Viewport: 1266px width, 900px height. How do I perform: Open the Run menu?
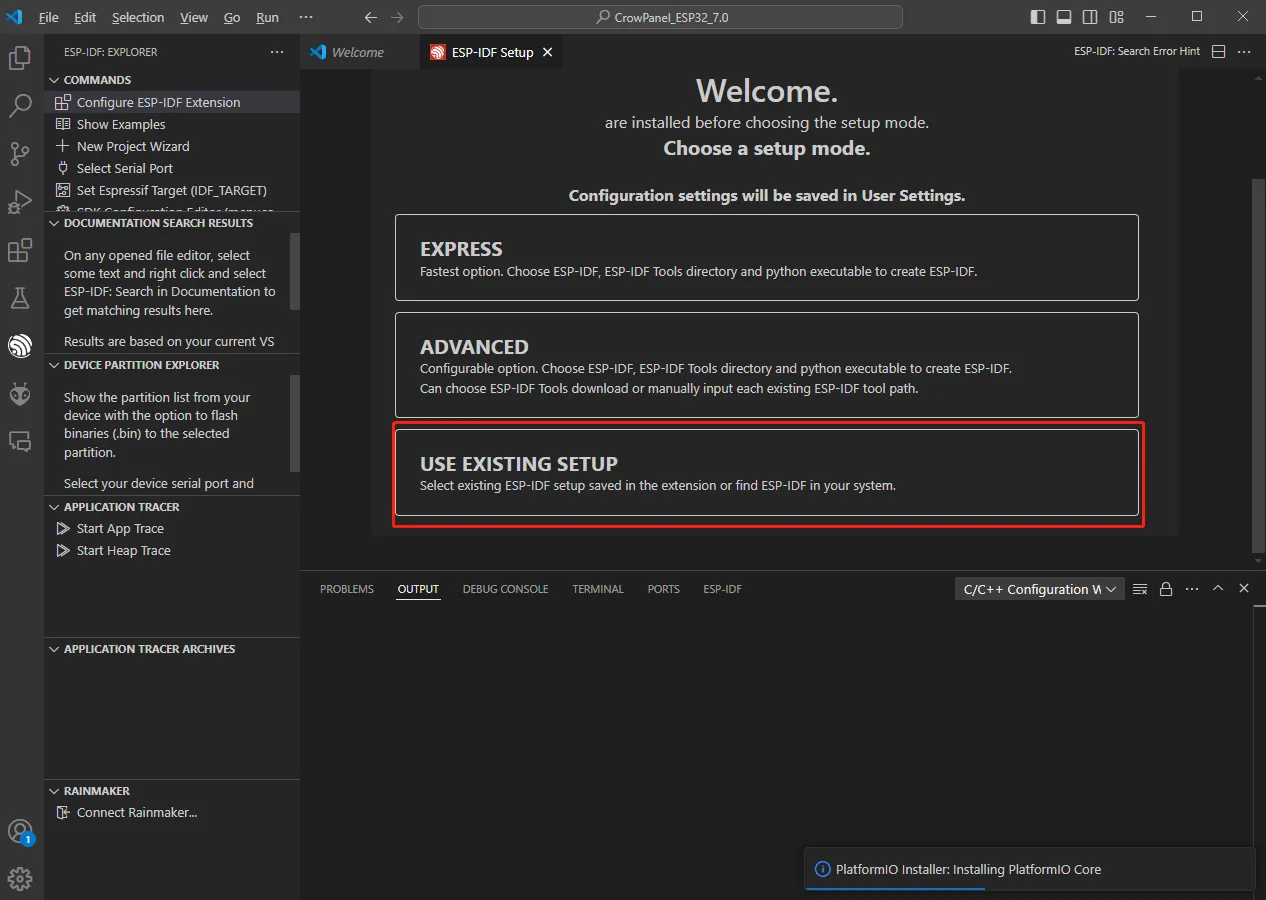[x=267, y=17]
